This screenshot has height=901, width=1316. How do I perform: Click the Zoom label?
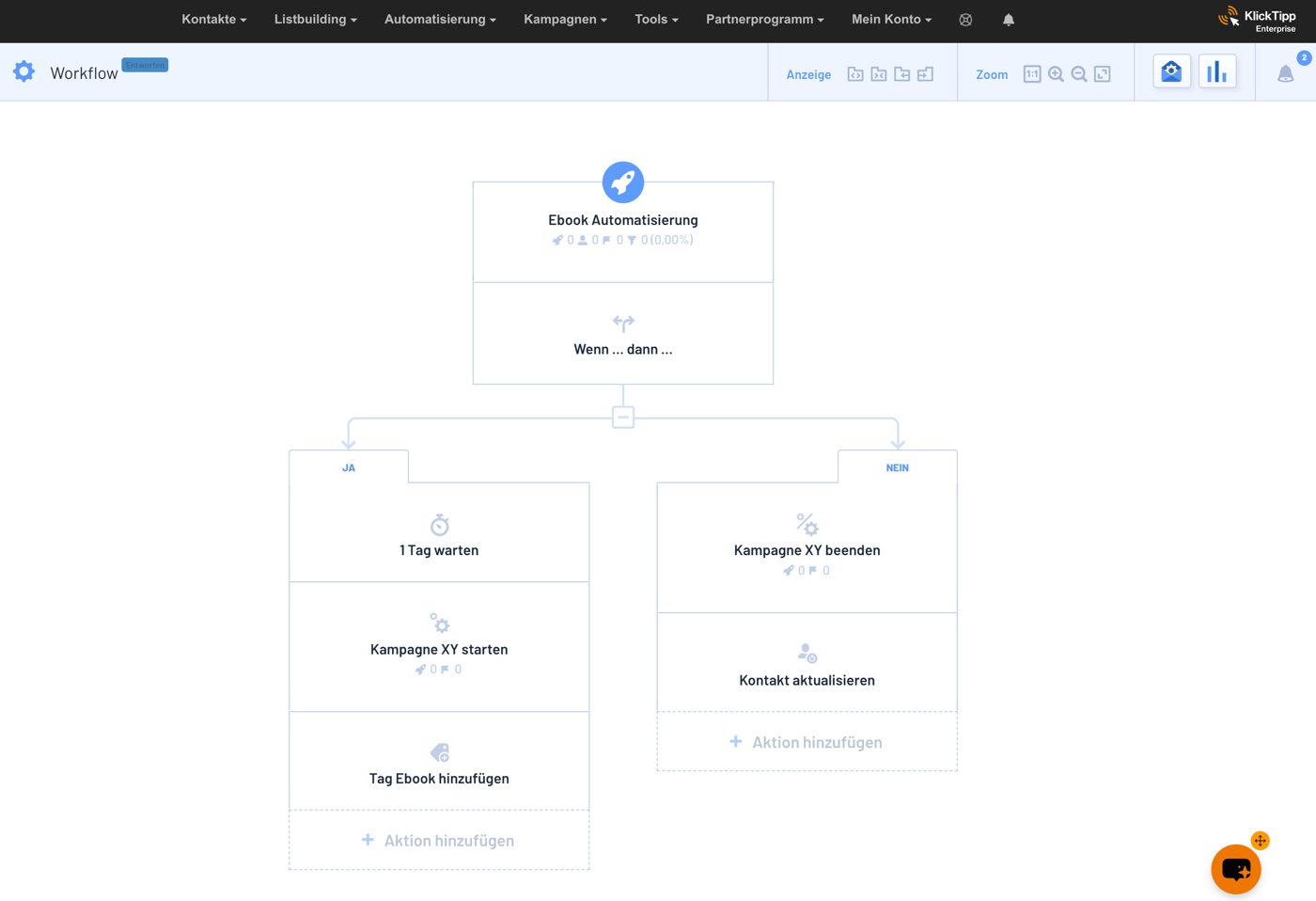pos(992,75)
